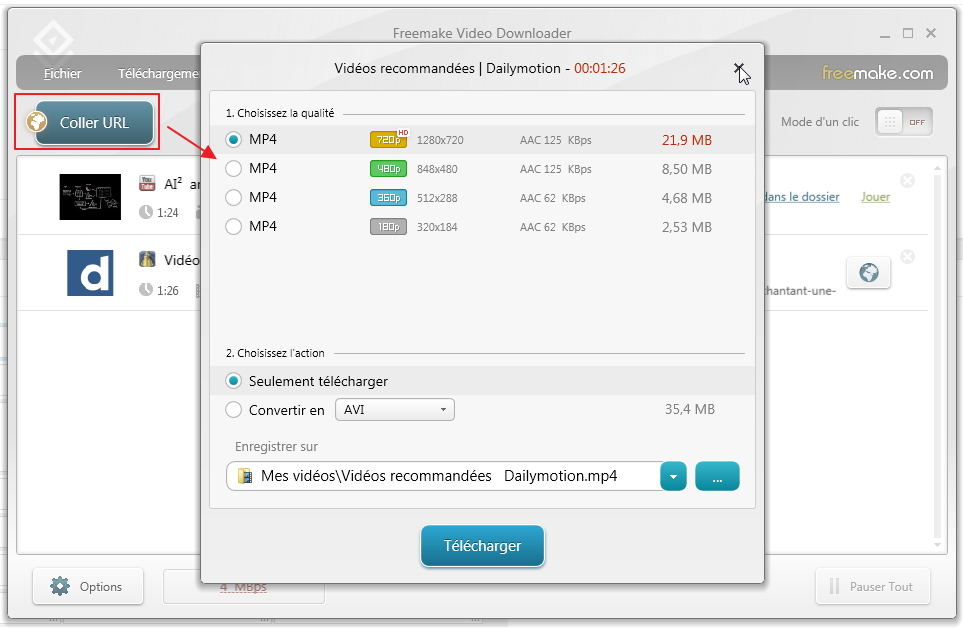Click the Pauser Tout button
The image size is (963, 628).
(873, 586)
